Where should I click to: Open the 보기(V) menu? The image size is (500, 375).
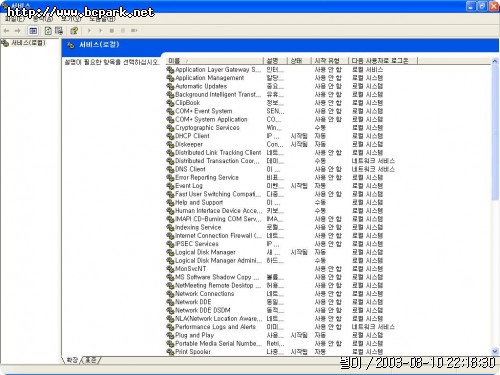(71, 19)
